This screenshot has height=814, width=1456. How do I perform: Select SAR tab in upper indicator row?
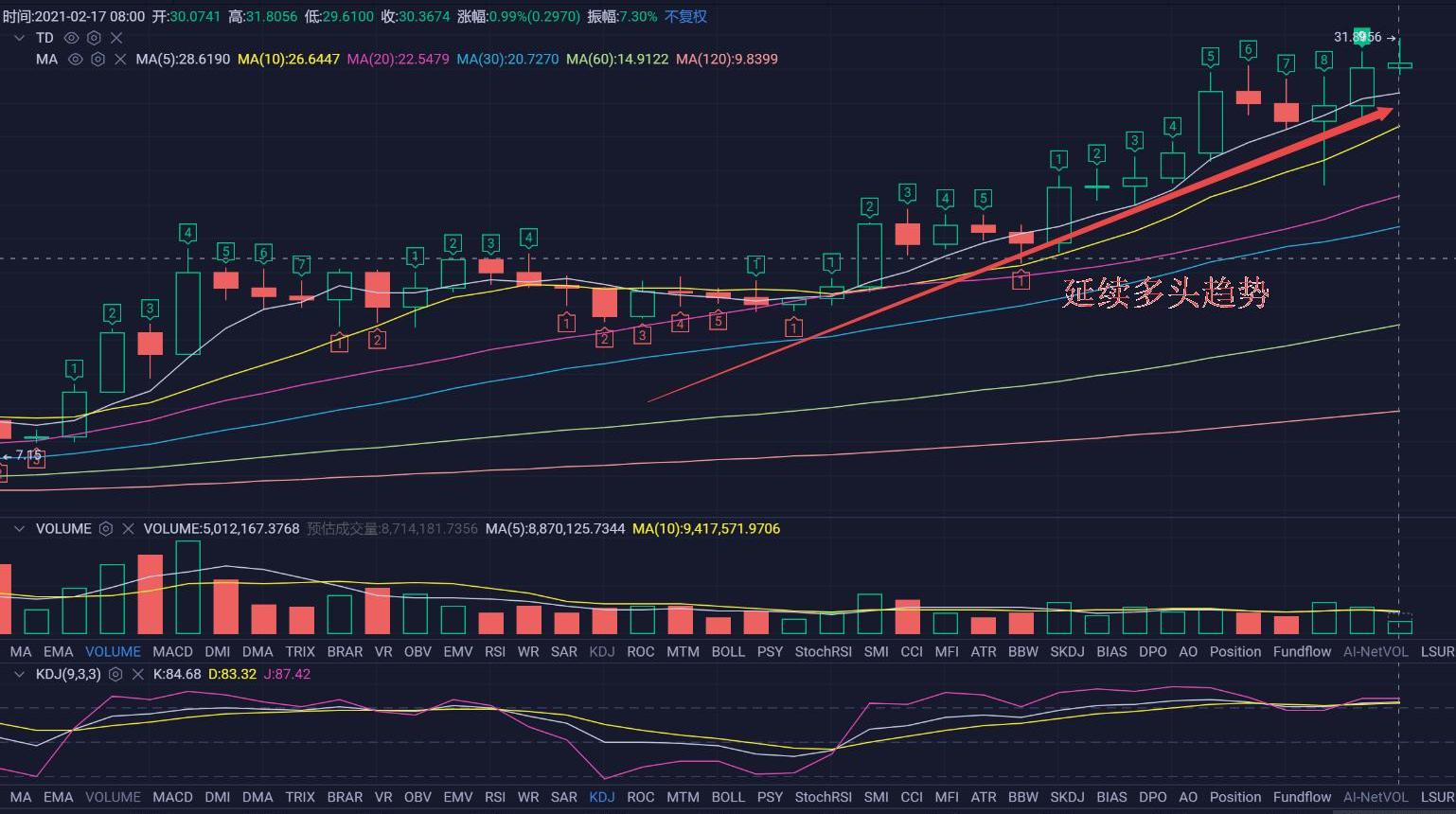point(564,651)
